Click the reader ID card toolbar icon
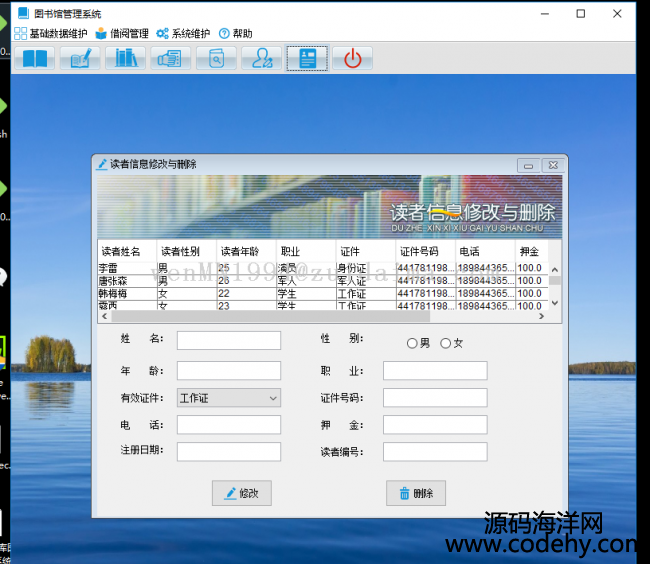This screenshot has width=650, height=564. coord(307,58)
